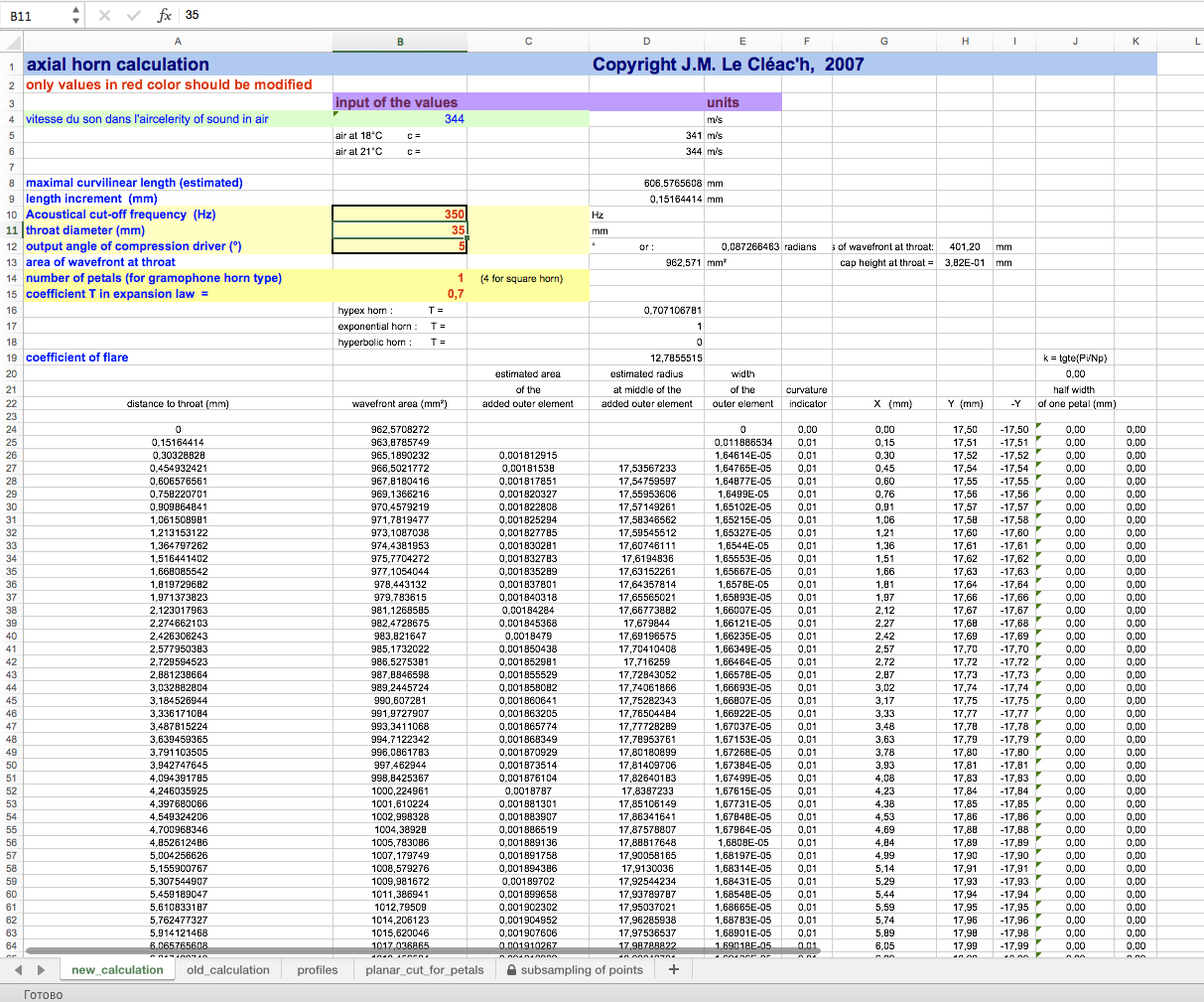Open the insert function fx button
1204x1002 pixels.
pos(165,15)
